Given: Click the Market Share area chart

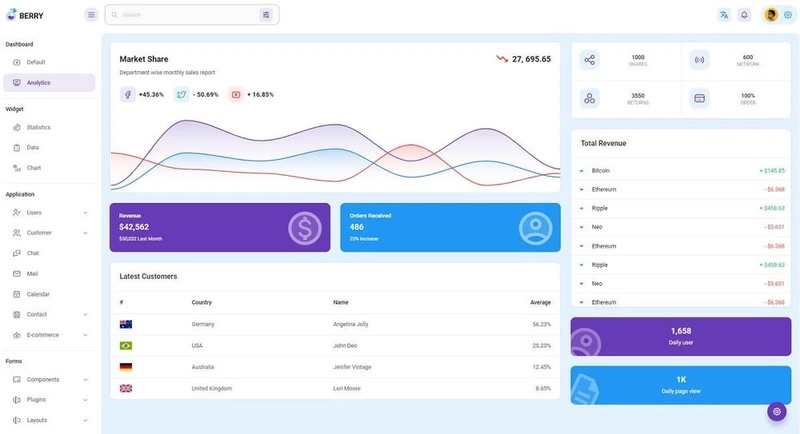Looking at the screenshot, I should (335, 153).
